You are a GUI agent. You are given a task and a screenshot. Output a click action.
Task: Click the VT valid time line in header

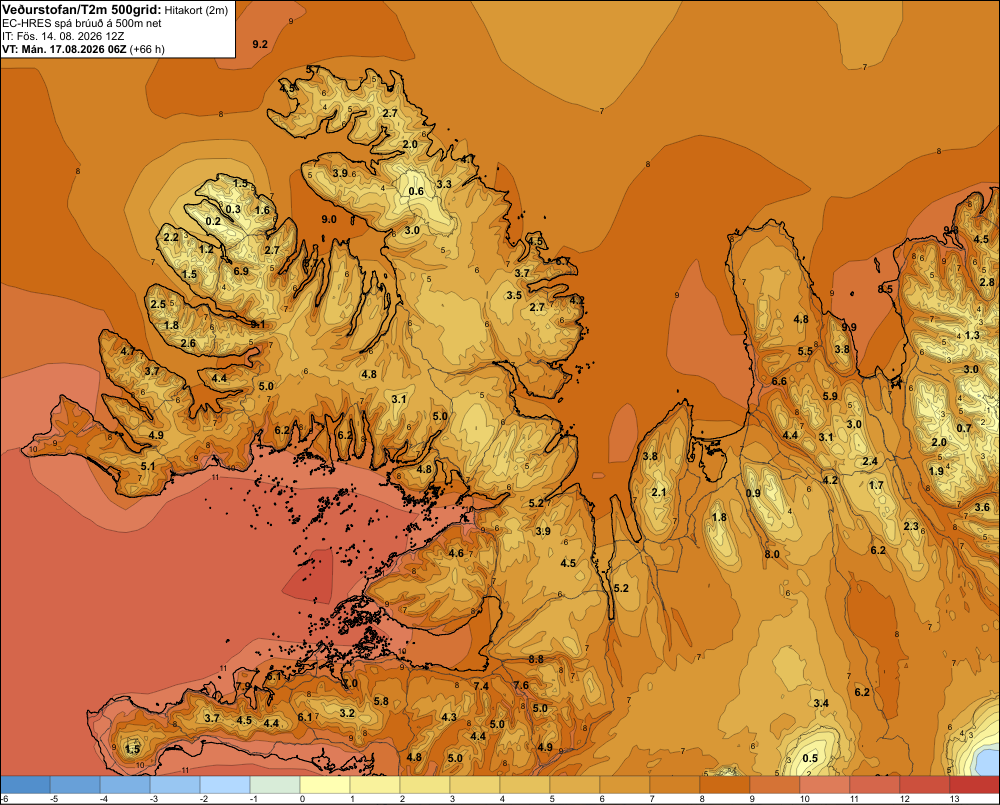[x=83, y=49]
